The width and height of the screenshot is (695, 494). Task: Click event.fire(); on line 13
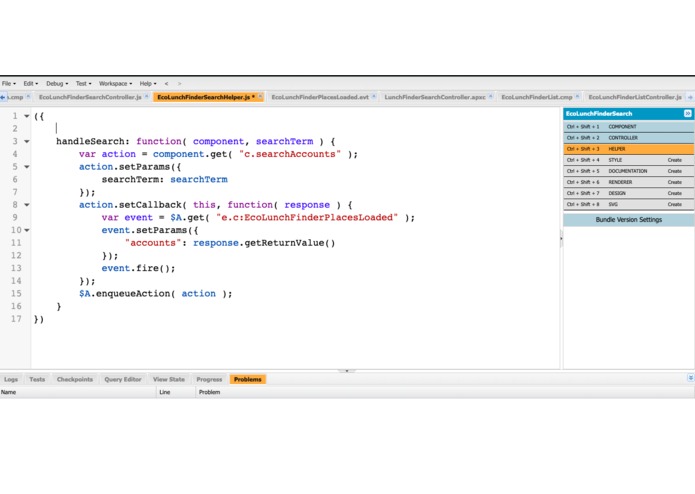tap(138, 268)
